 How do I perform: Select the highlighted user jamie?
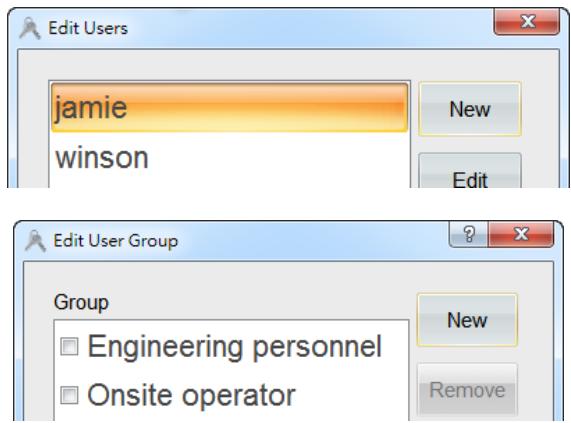[229, 107]
